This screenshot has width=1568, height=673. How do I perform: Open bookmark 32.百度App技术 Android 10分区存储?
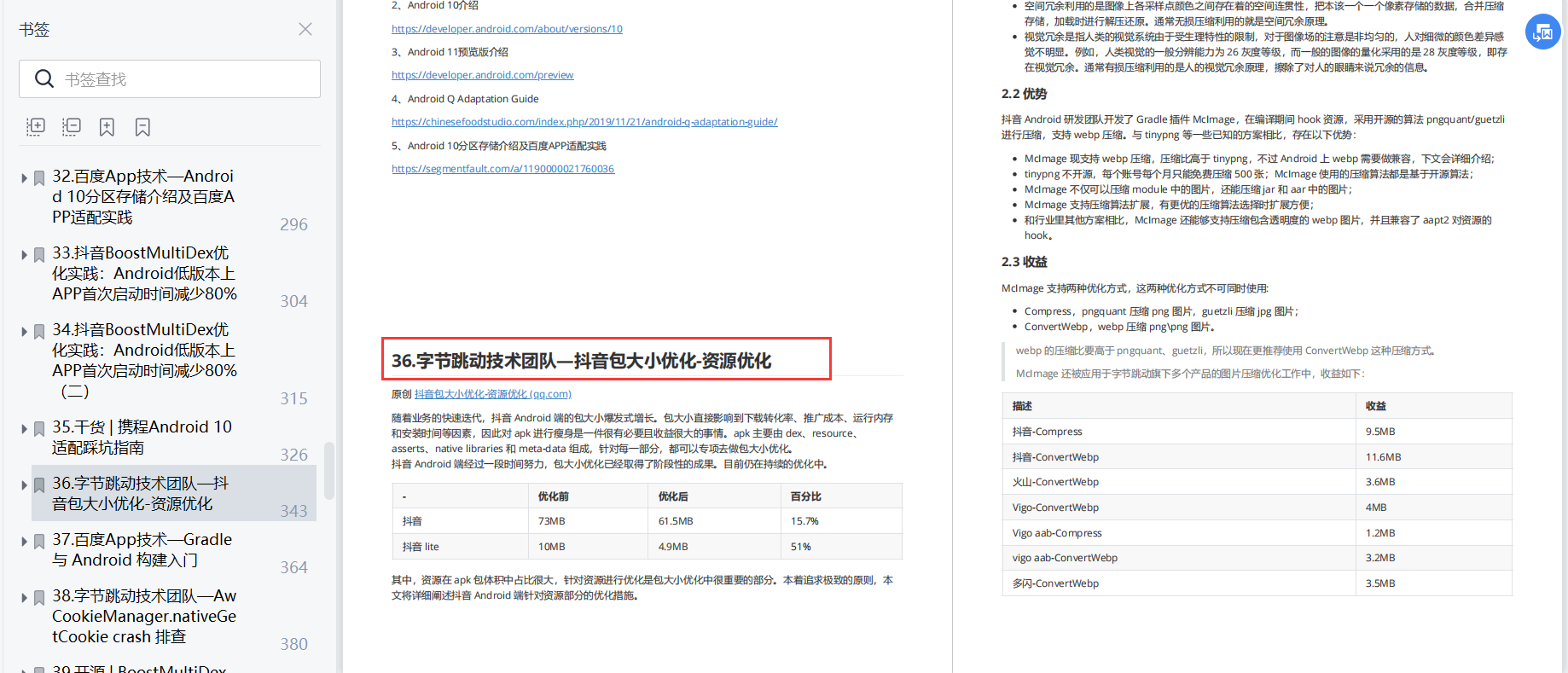[143, 196]
